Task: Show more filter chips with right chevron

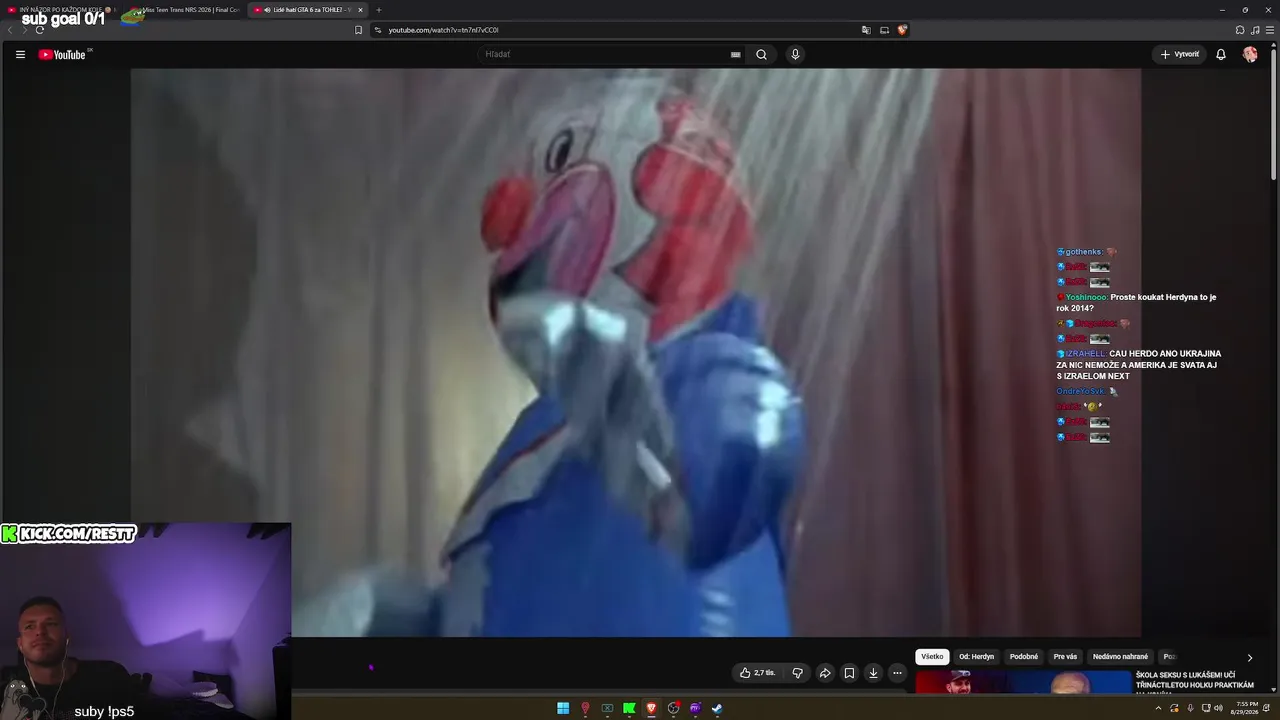Action: [1249, 658]
